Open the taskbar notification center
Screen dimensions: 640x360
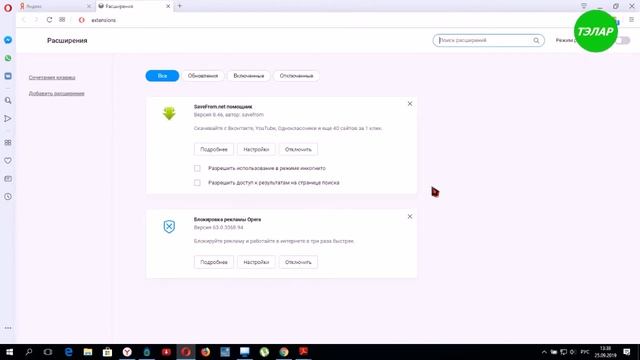pos(627,352)
